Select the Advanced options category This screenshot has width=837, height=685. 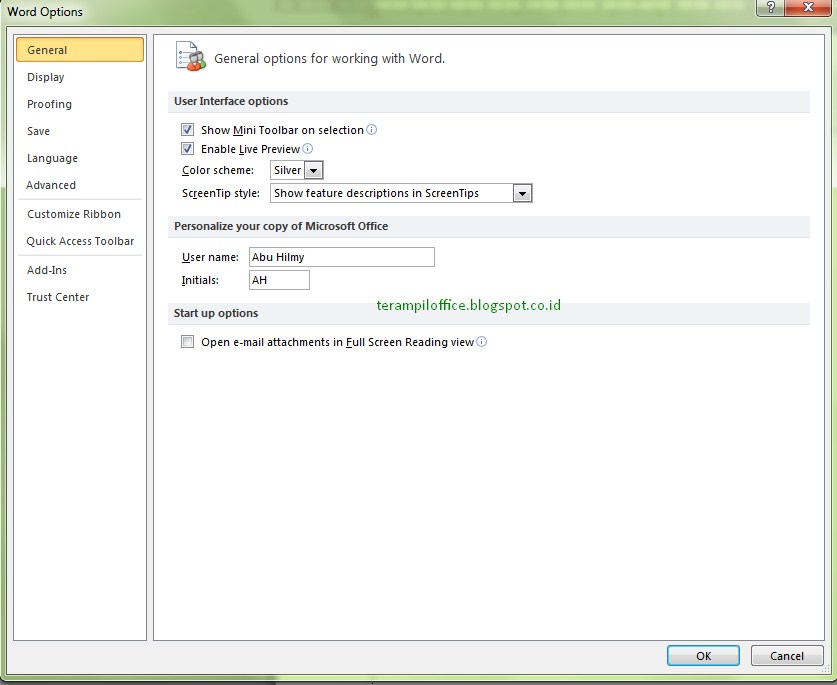point(51,185)
